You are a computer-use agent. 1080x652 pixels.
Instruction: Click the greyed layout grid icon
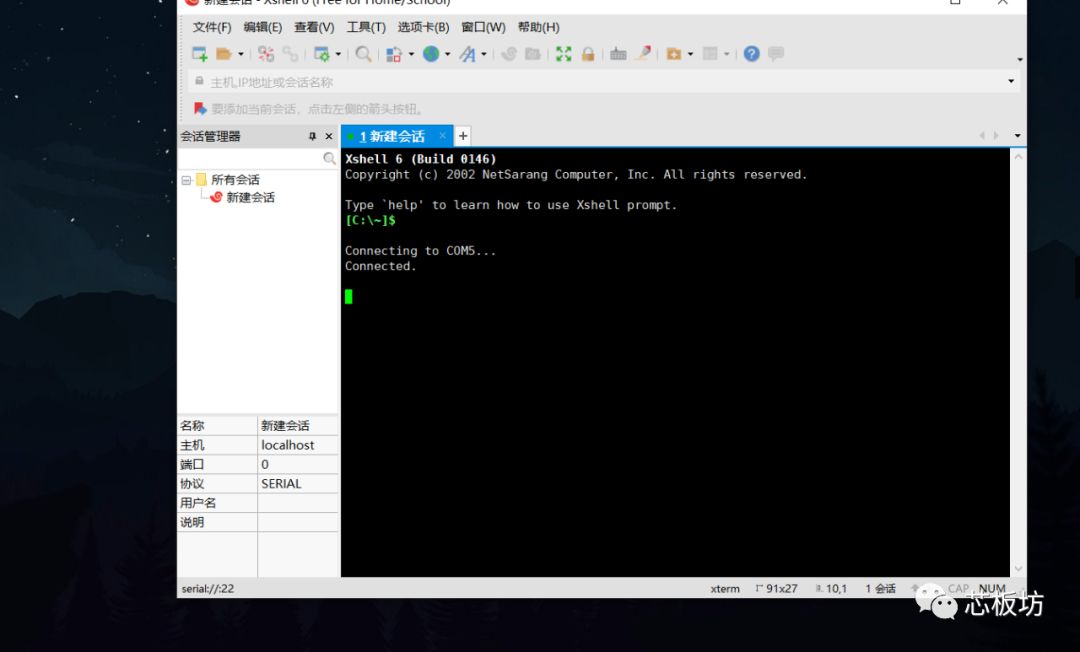[x=710, y=54]
